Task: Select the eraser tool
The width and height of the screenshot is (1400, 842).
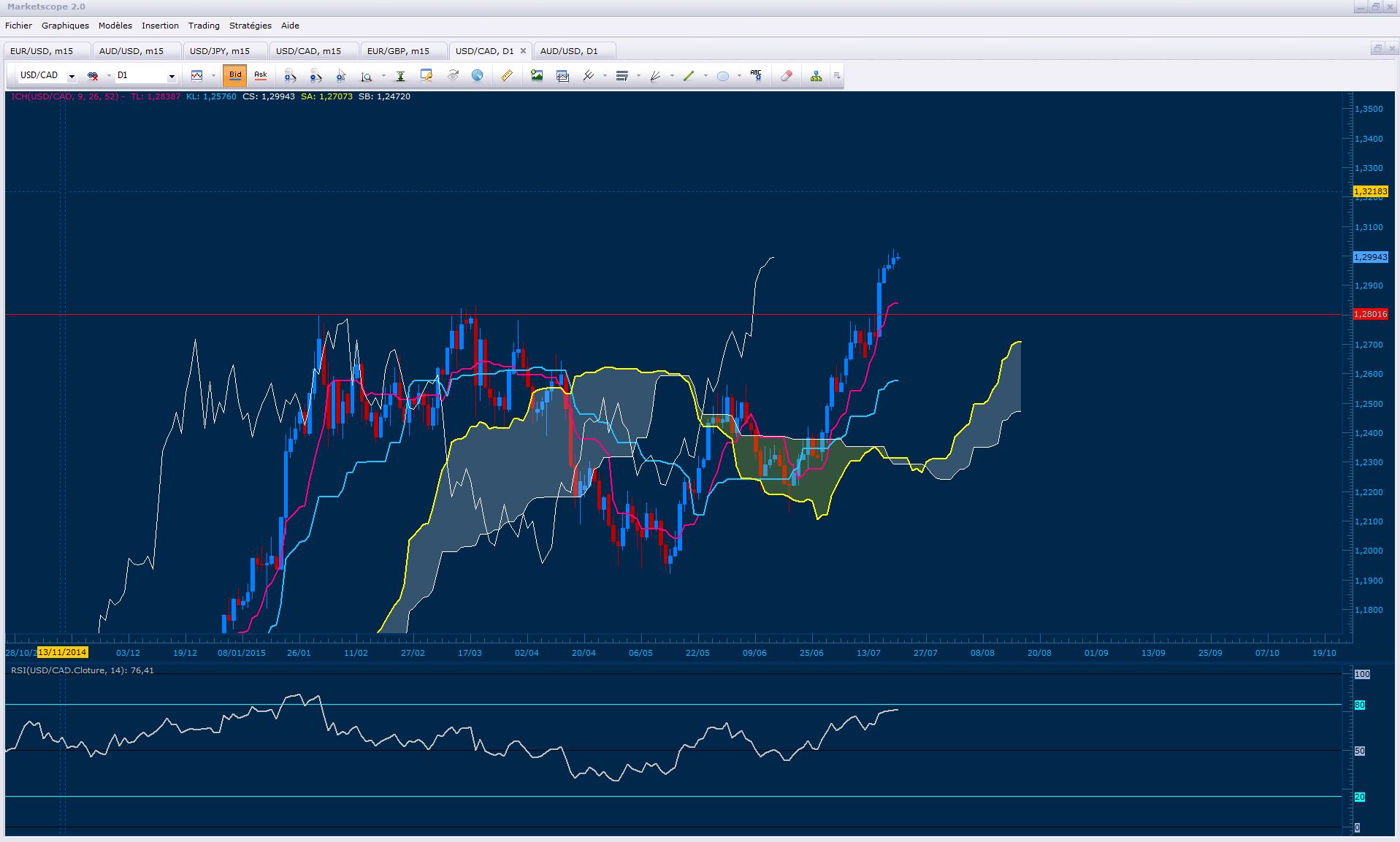Action: pos(787,75)
